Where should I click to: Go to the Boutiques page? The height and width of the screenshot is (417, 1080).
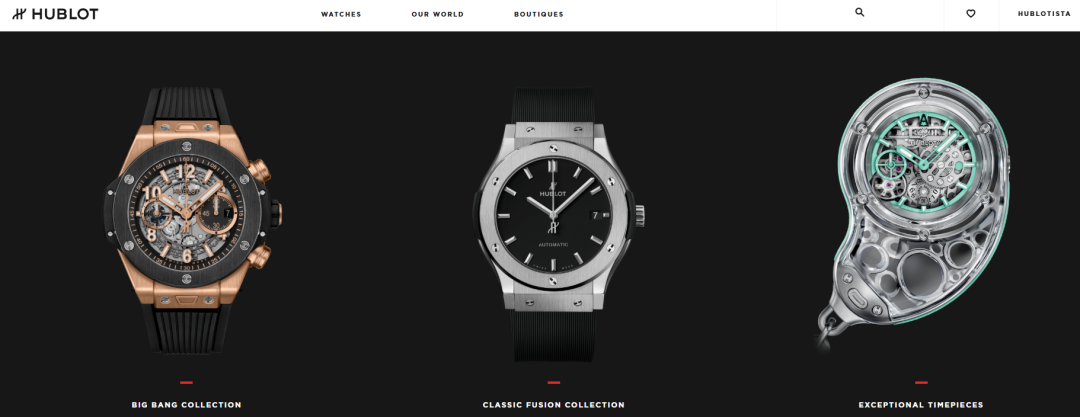click(x=539, y=14)
